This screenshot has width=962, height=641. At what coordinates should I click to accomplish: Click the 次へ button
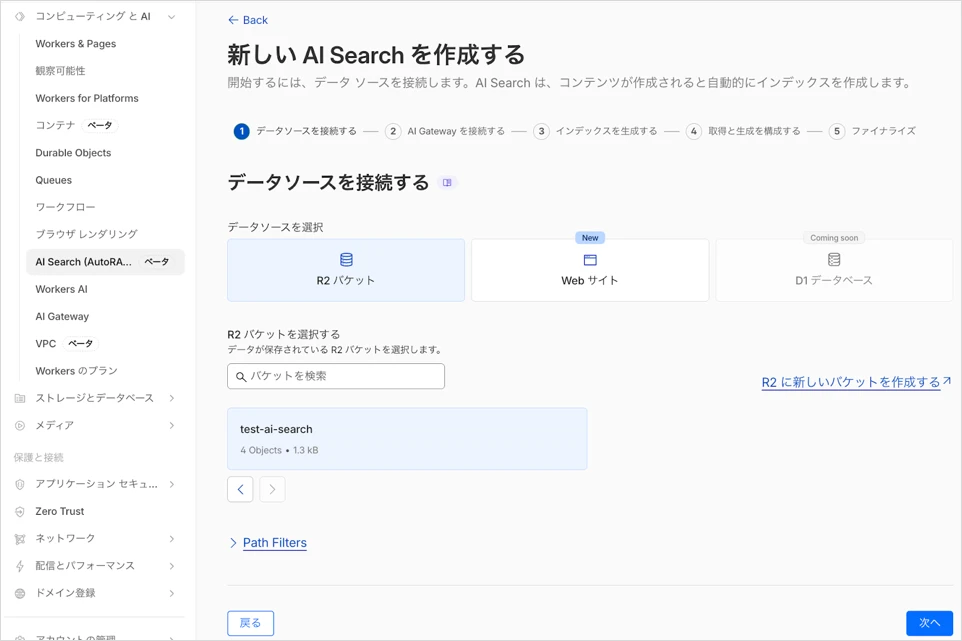click(929, 623)
